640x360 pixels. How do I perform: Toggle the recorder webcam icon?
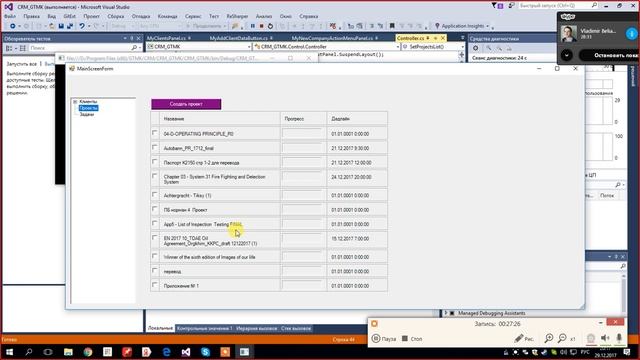click(x=591, y=338)
